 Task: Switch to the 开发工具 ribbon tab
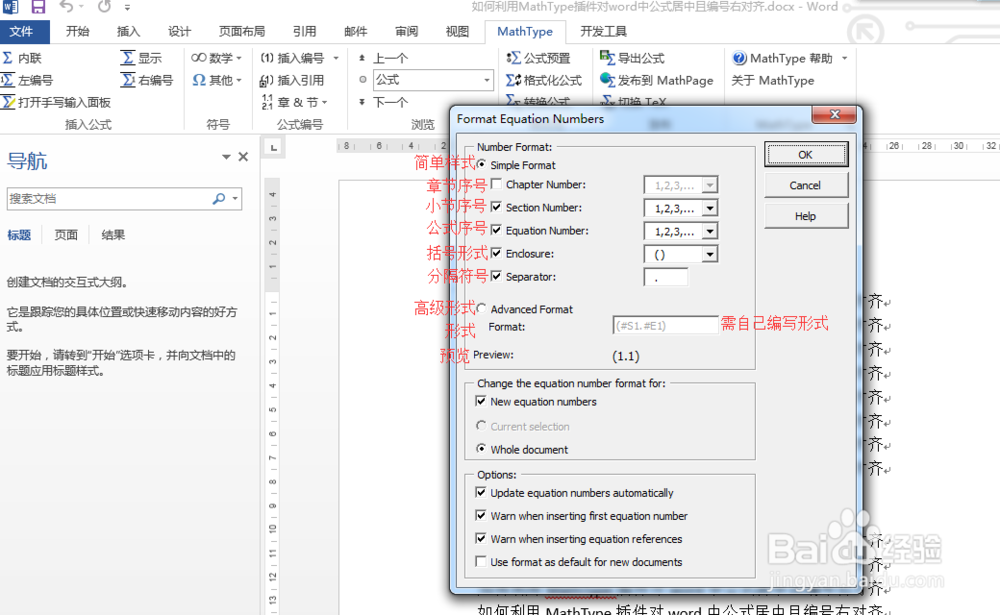pyautogui.click(x=603, y=31)
